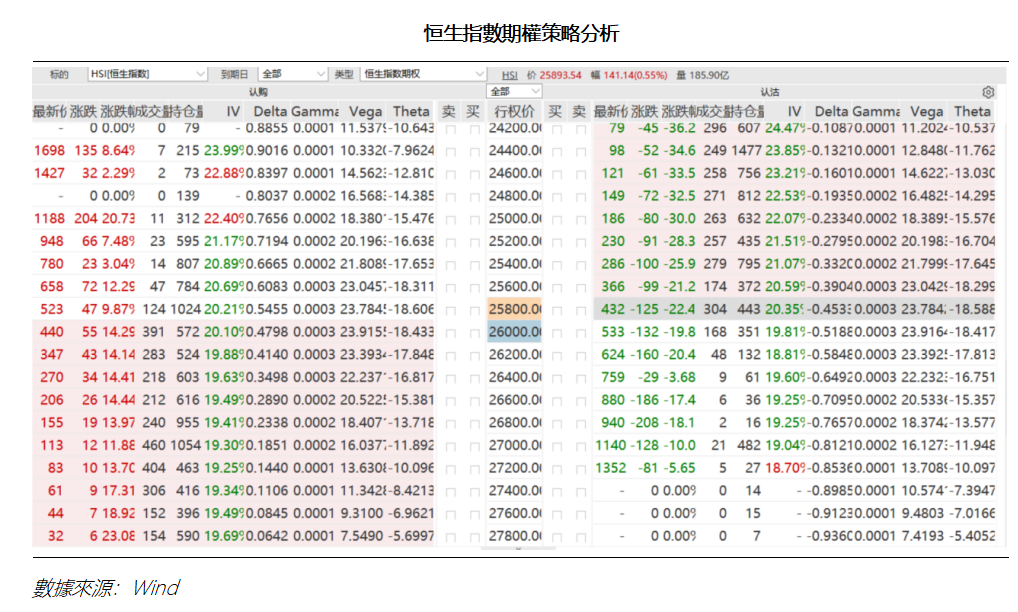1018x612 pixels.
Task: Click put last price 1140
Action: pos(611,445)
